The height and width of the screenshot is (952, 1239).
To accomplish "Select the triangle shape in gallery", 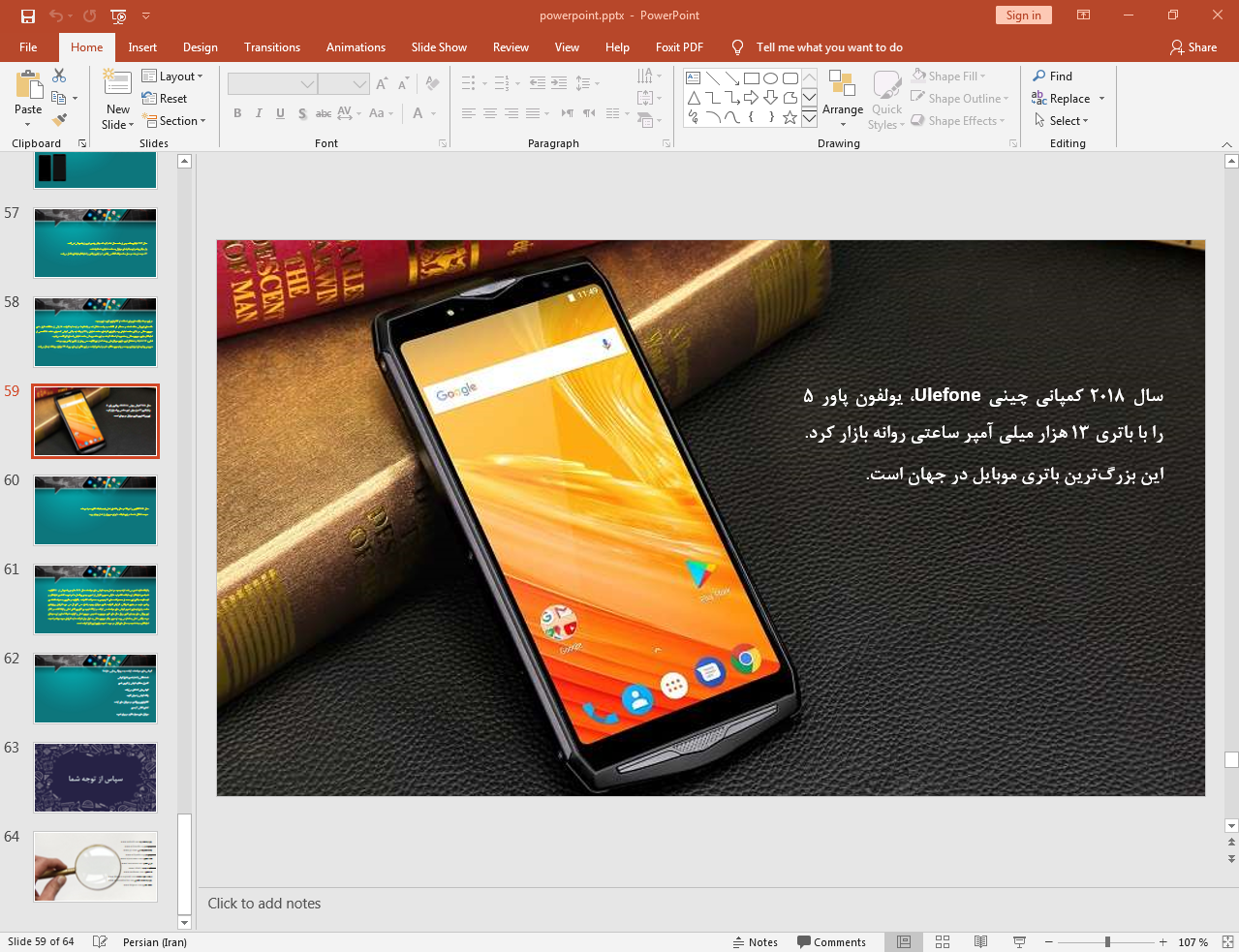I will point(694,98).
